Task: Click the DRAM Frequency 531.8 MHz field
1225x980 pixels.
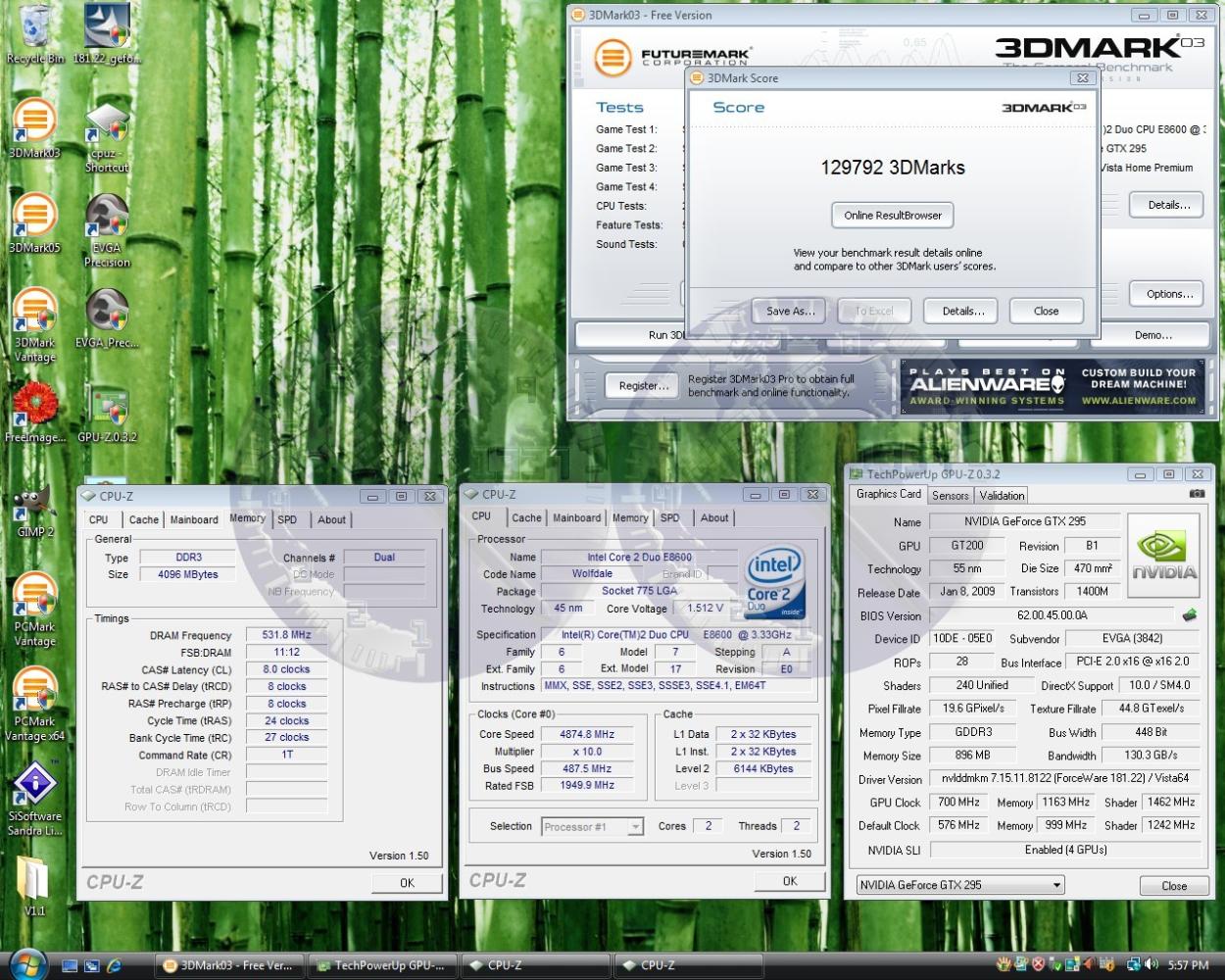Action: [286, 635]
